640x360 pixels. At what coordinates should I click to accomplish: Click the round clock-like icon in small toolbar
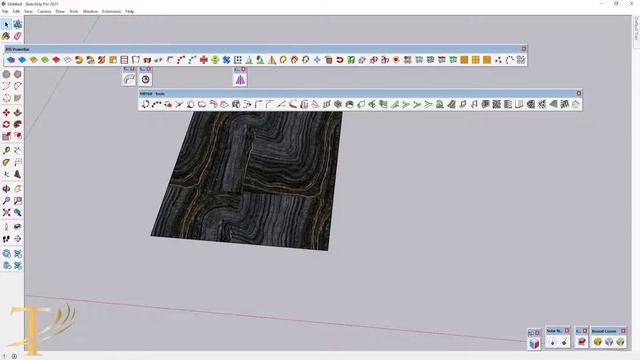[146, 80]
